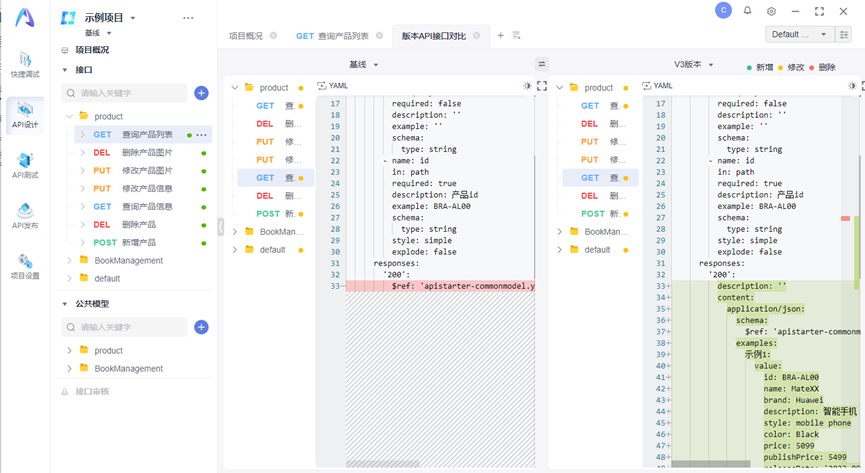Open the 基线 dropdown in left compare panel
Image resolution: width=865 pixels, height=473 pixels.
tap(364, 65)
